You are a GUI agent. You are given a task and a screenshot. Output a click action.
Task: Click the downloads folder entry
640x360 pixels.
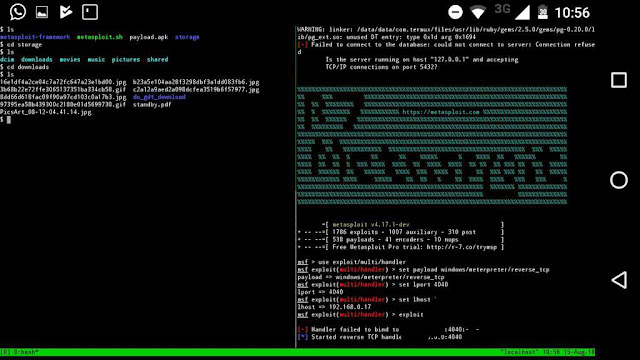point(37,59)
